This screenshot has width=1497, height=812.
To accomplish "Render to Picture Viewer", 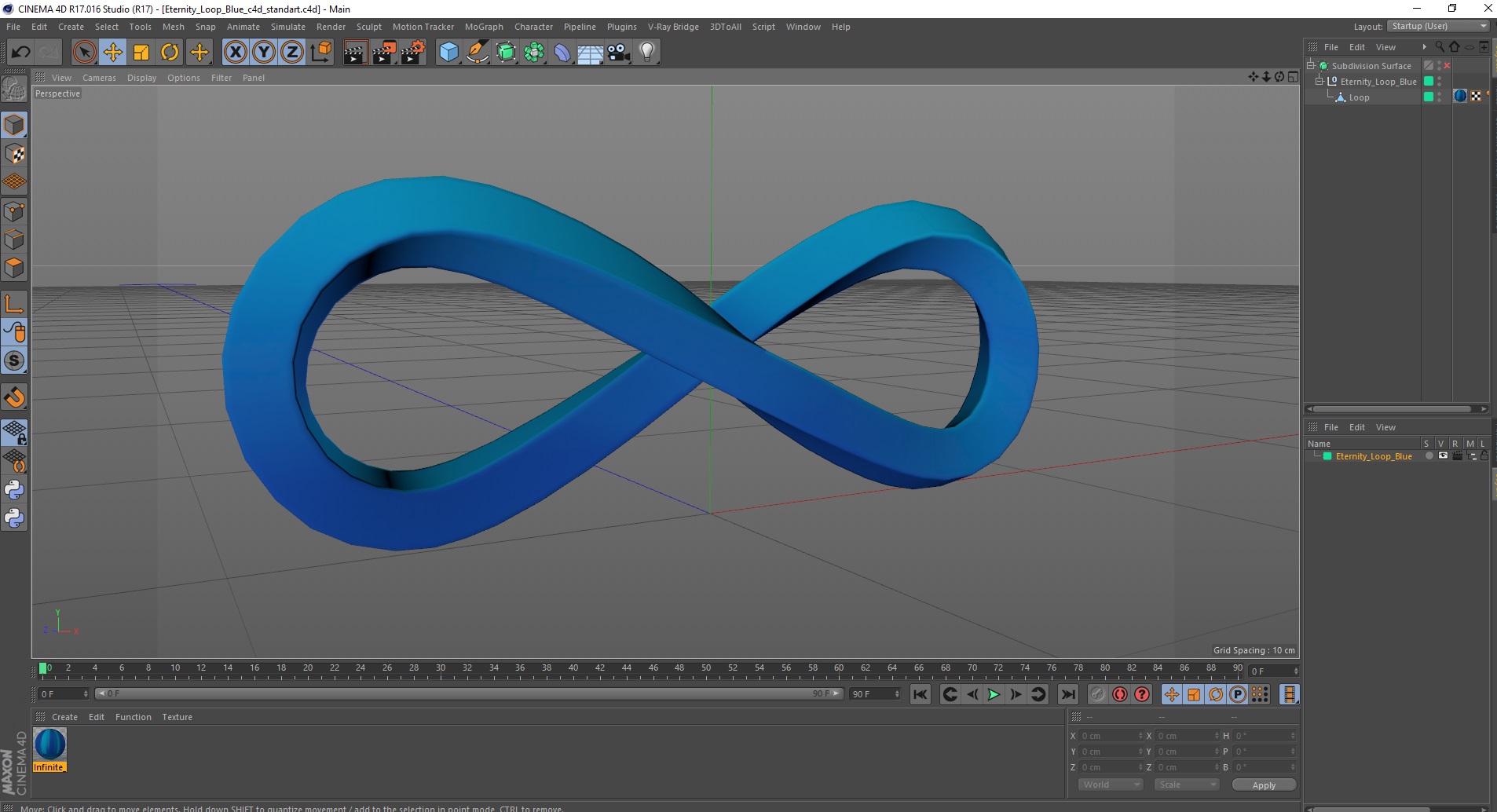I will pyautogui.click(x=384, y=53).
